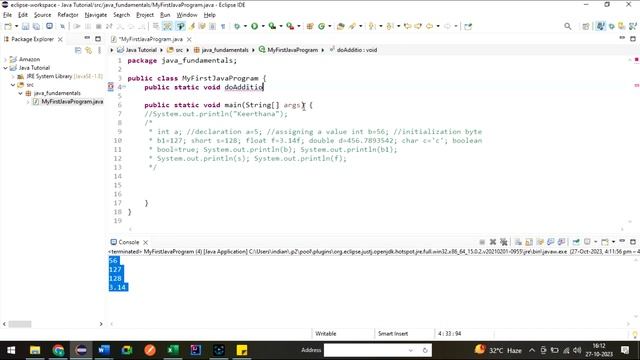Click the error marker on line 4
Viewport: 640px width, 360px height.
pyautogui.click(x=111, y=87)
